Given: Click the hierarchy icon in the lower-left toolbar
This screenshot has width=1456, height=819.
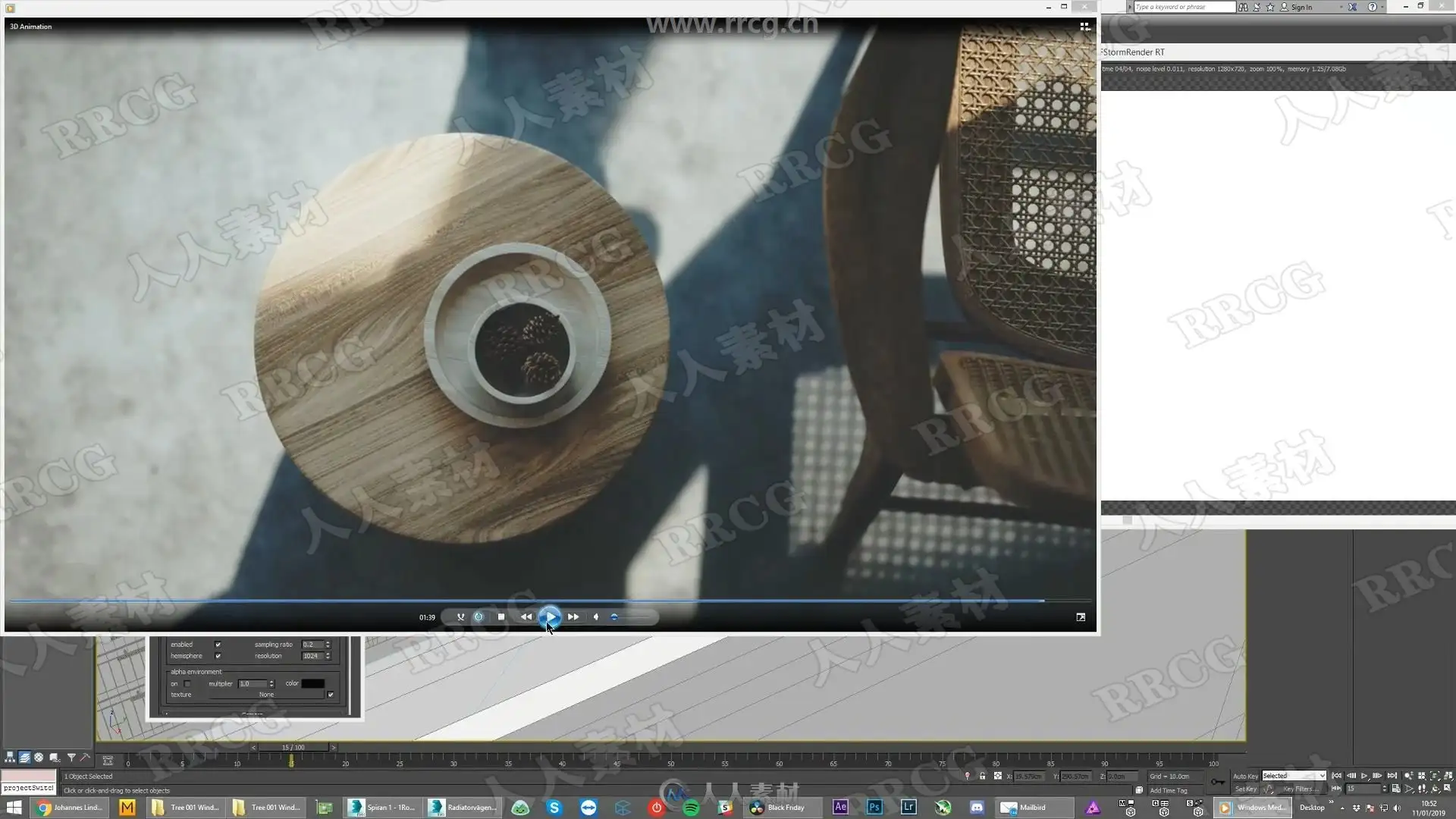Looking at the screenshot, I should [10, 758].
